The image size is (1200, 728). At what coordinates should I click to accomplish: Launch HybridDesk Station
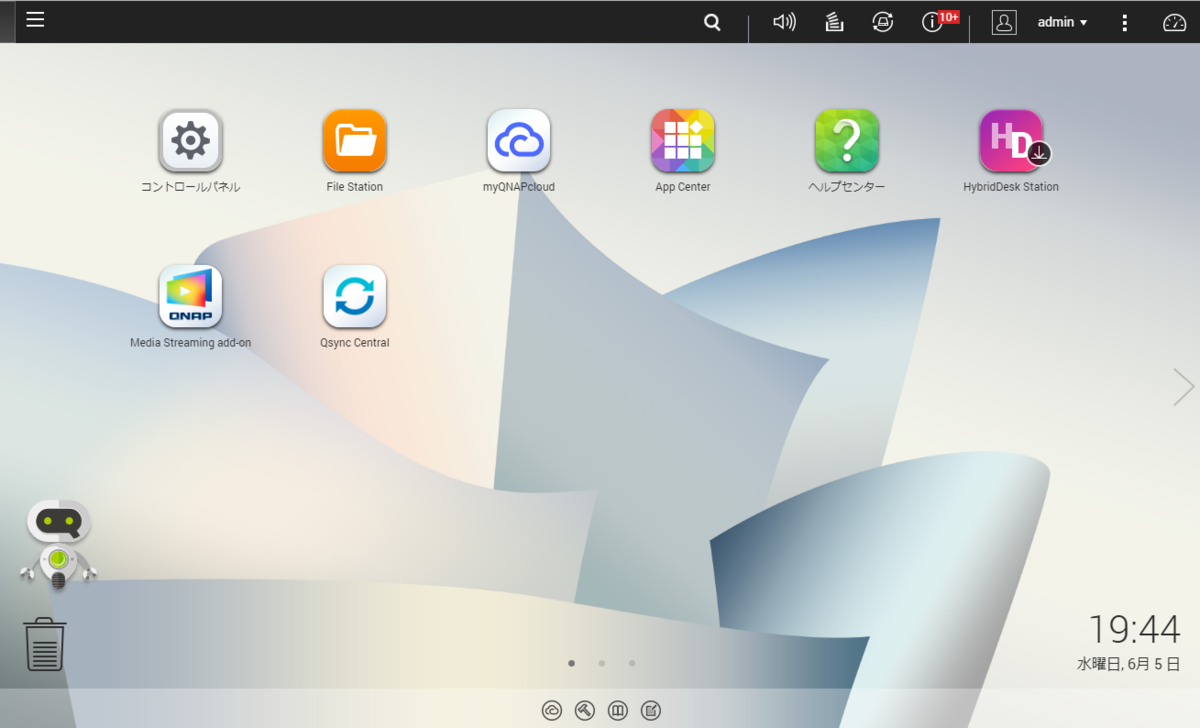tap(1011, 140)
